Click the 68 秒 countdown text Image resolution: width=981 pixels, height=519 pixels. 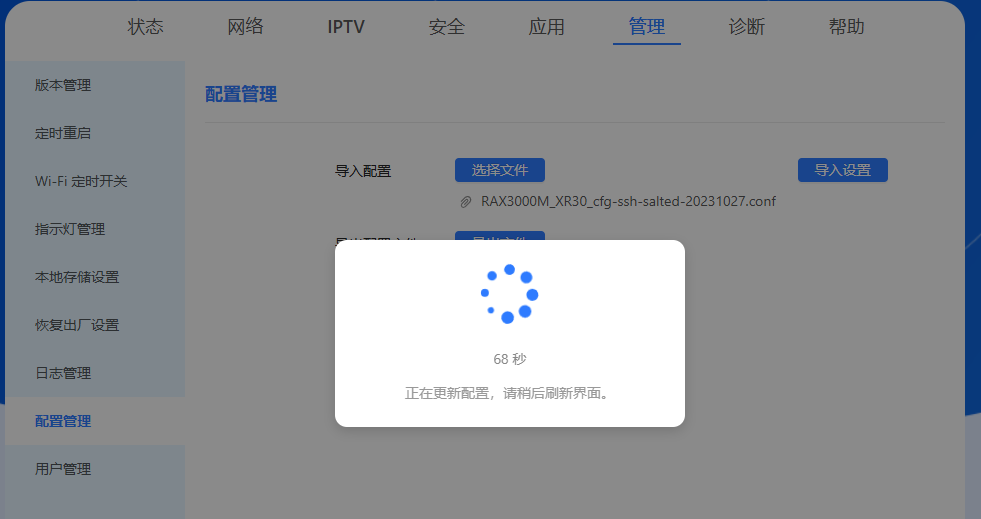tap(510, 359)
